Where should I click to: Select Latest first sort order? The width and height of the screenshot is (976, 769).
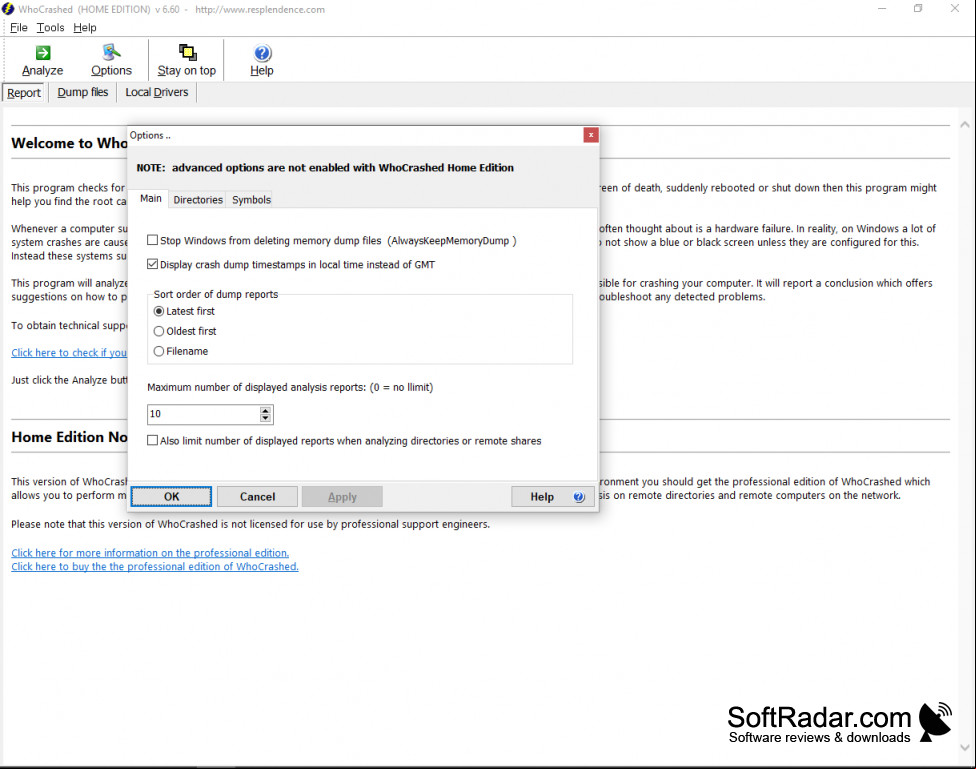point(159,311)
